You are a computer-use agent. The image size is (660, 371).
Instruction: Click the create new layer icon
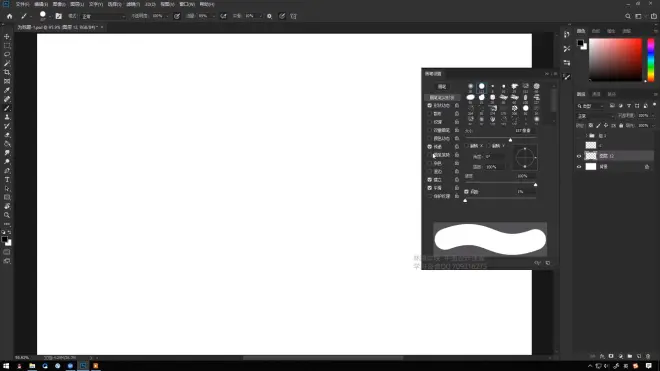[x=639, y=356]
